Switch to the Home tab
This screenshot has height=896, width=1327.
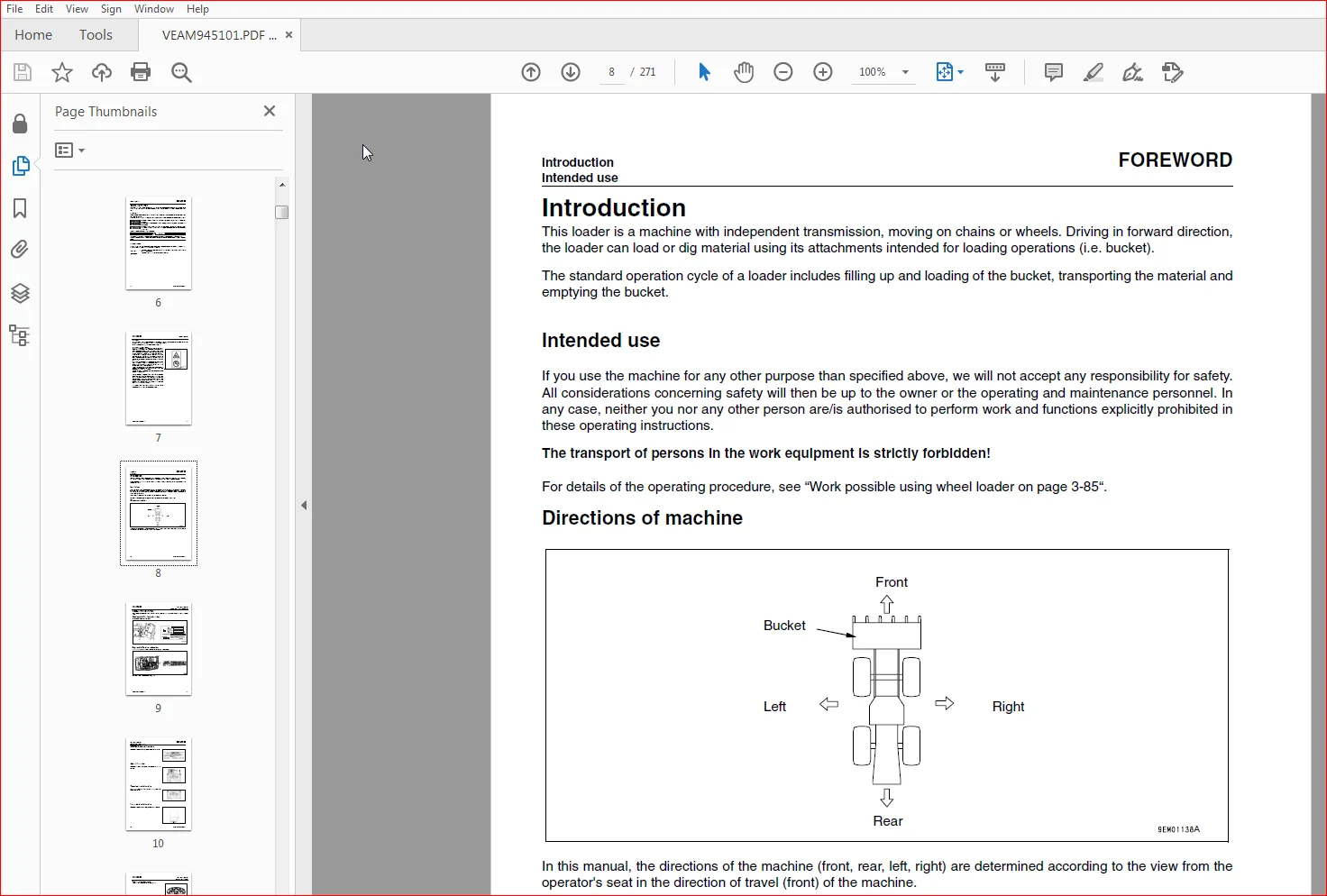click(x=33, y=35)
